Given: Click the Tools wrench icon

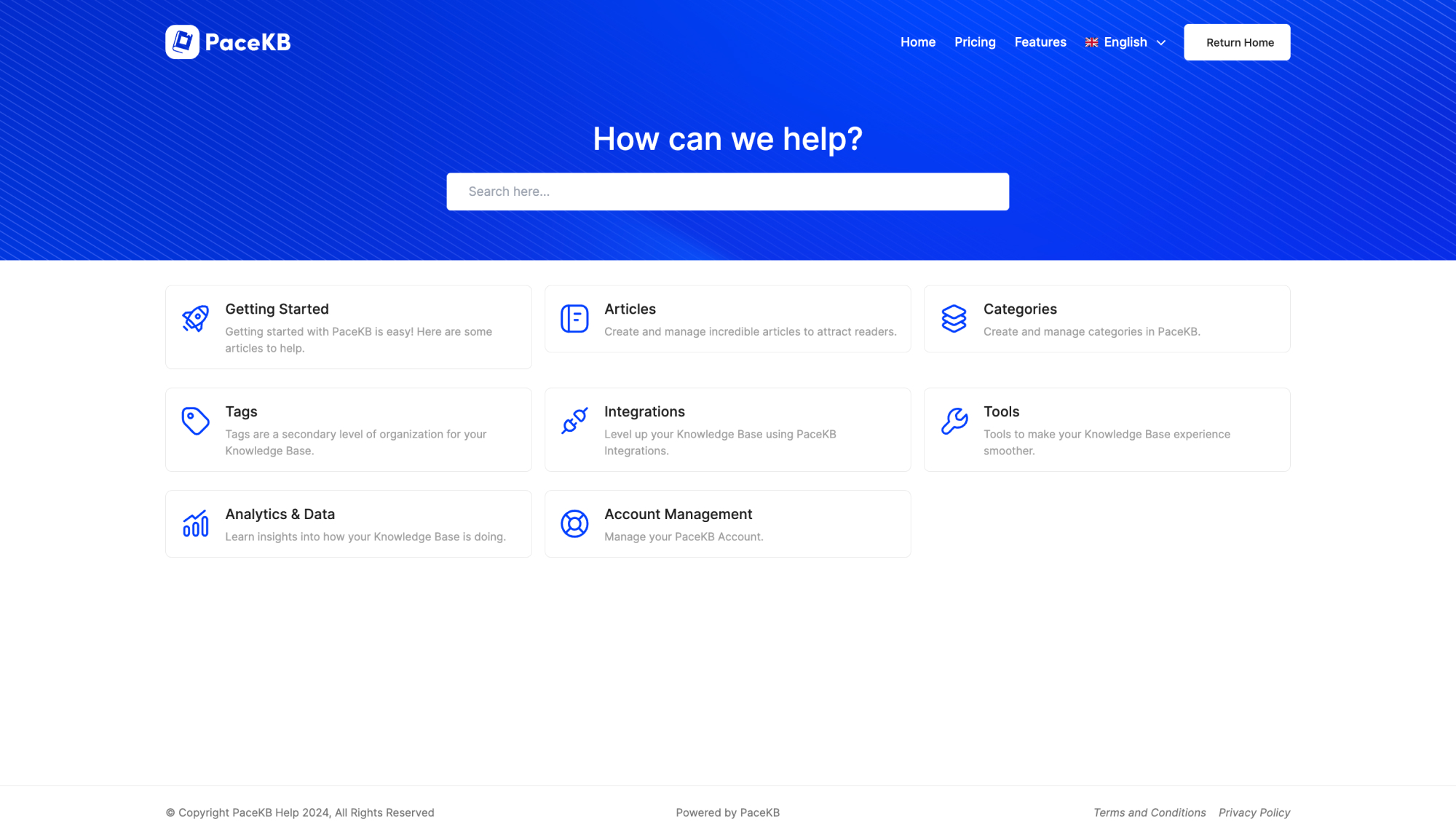Looking at the screenshot, I should coord(954,421).
